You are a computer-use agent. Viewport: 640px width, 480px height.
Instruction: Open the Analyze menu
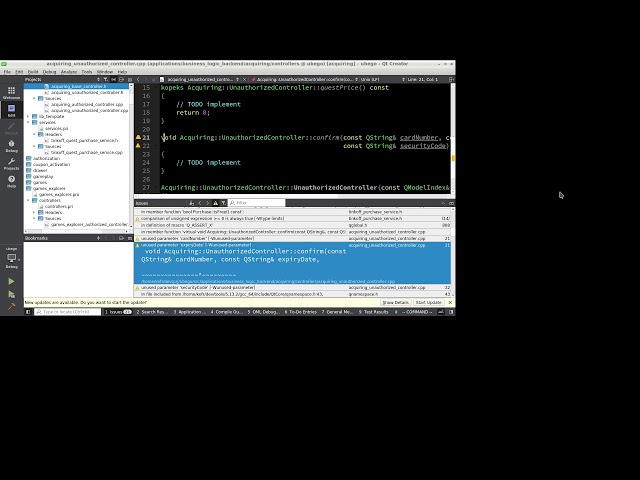click(69, 72)
